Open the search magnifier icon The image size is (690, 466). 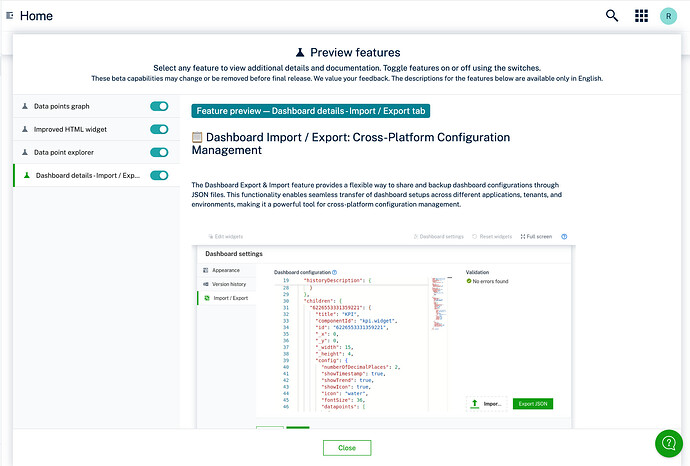(x=612, y=16)
